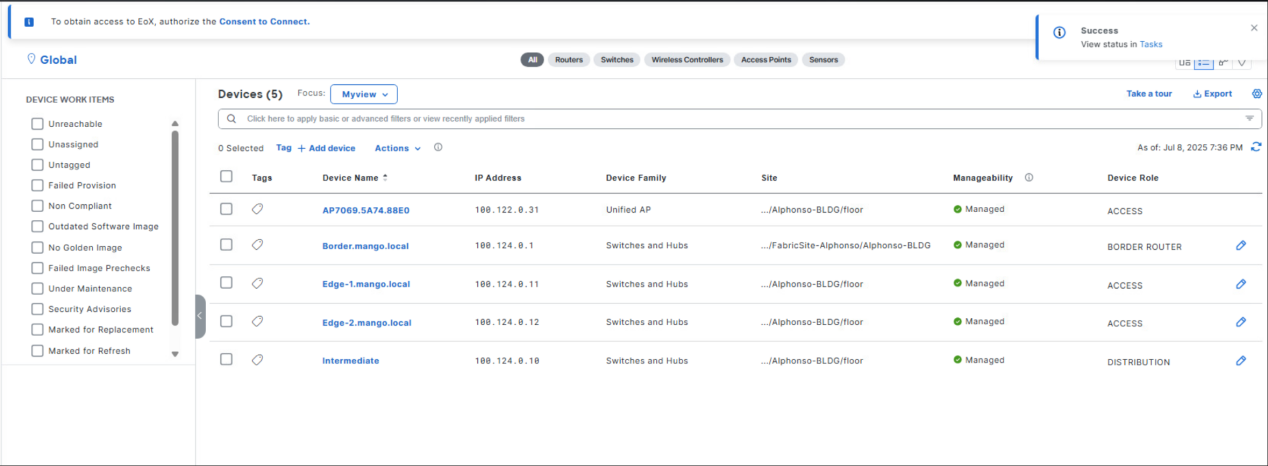
Task: Collapse the Device Work Items side panel
Action: [x=200, y=316]
